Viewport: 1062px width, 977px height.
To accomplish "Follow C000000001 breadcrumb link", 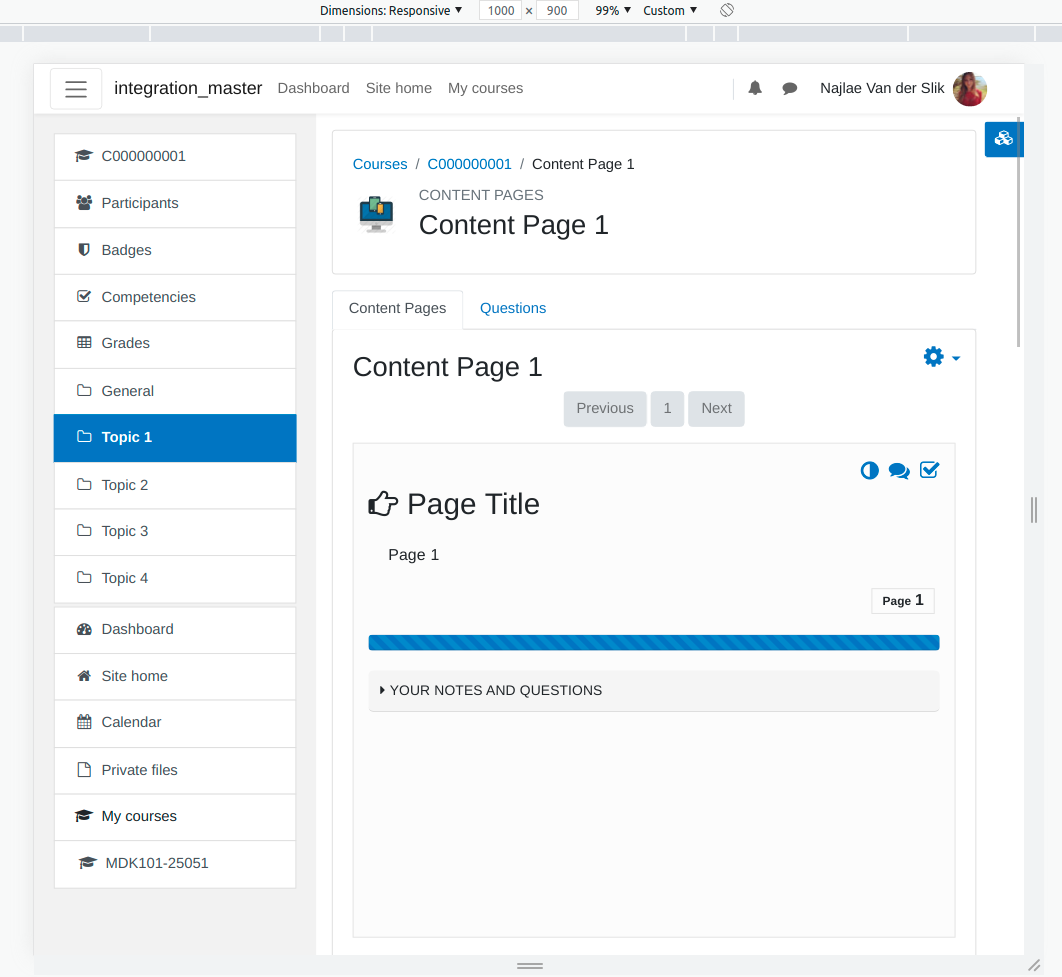I will tap(469, 165).
